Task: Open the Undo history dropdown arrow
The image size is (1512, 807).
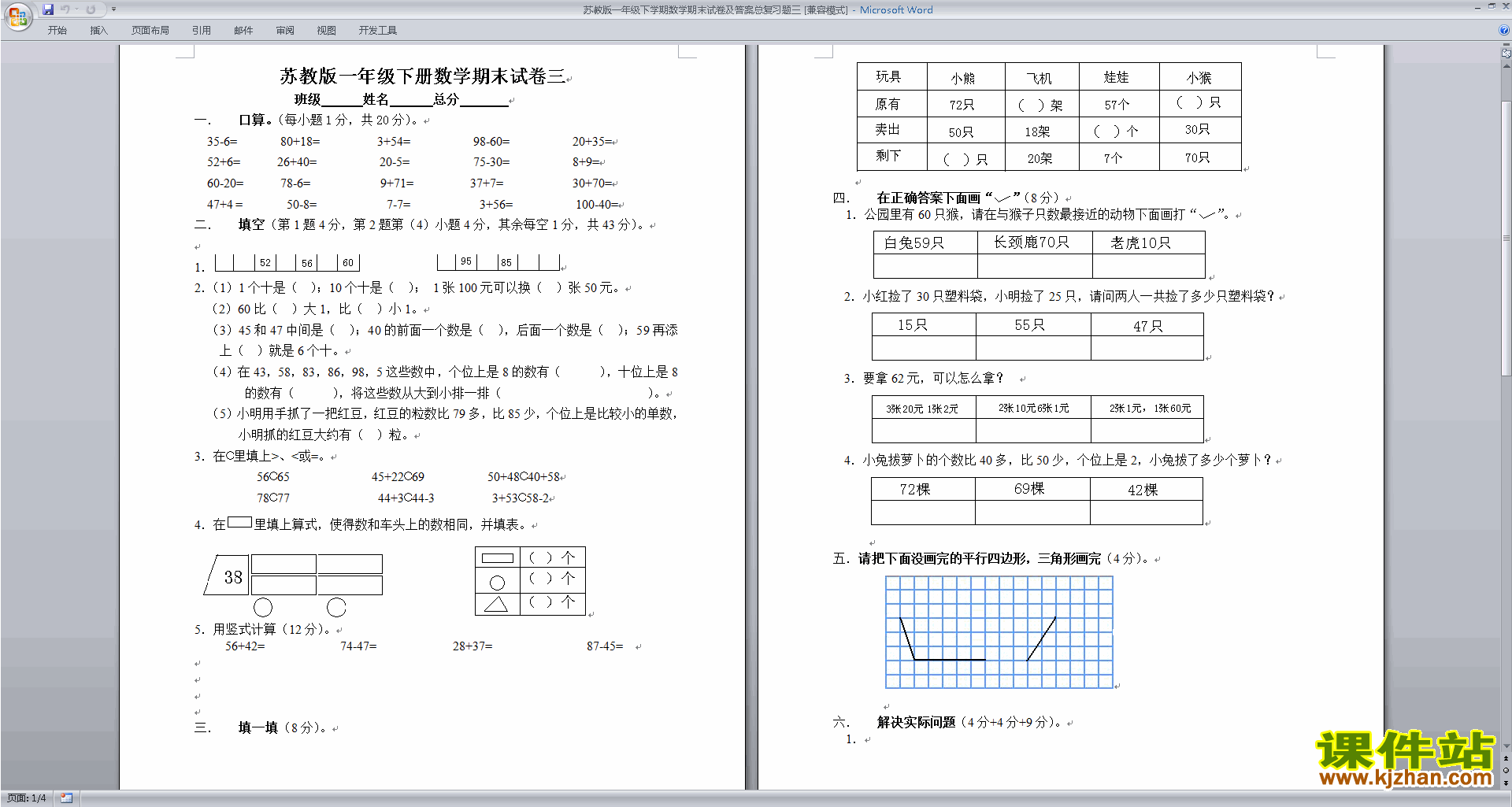Action: coord(76,9)
